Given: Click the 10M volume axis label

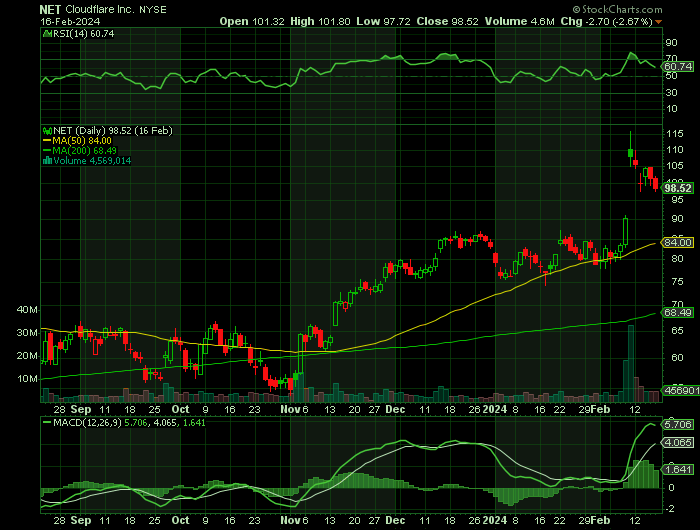Looking at the screenshot, I should [27, 379].
